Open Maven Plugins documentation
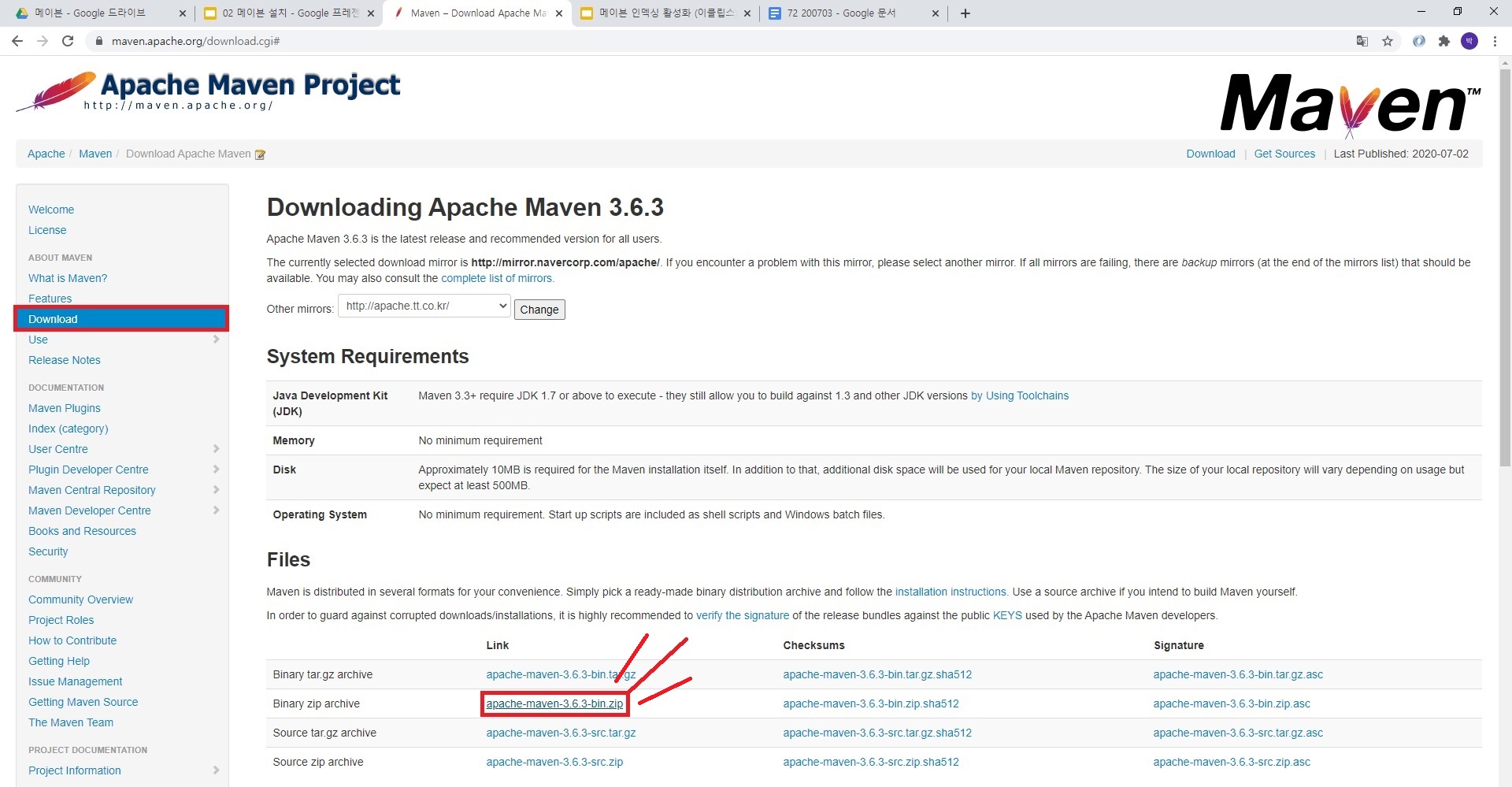The image size is (1512, 787). [x=65, y=408]
